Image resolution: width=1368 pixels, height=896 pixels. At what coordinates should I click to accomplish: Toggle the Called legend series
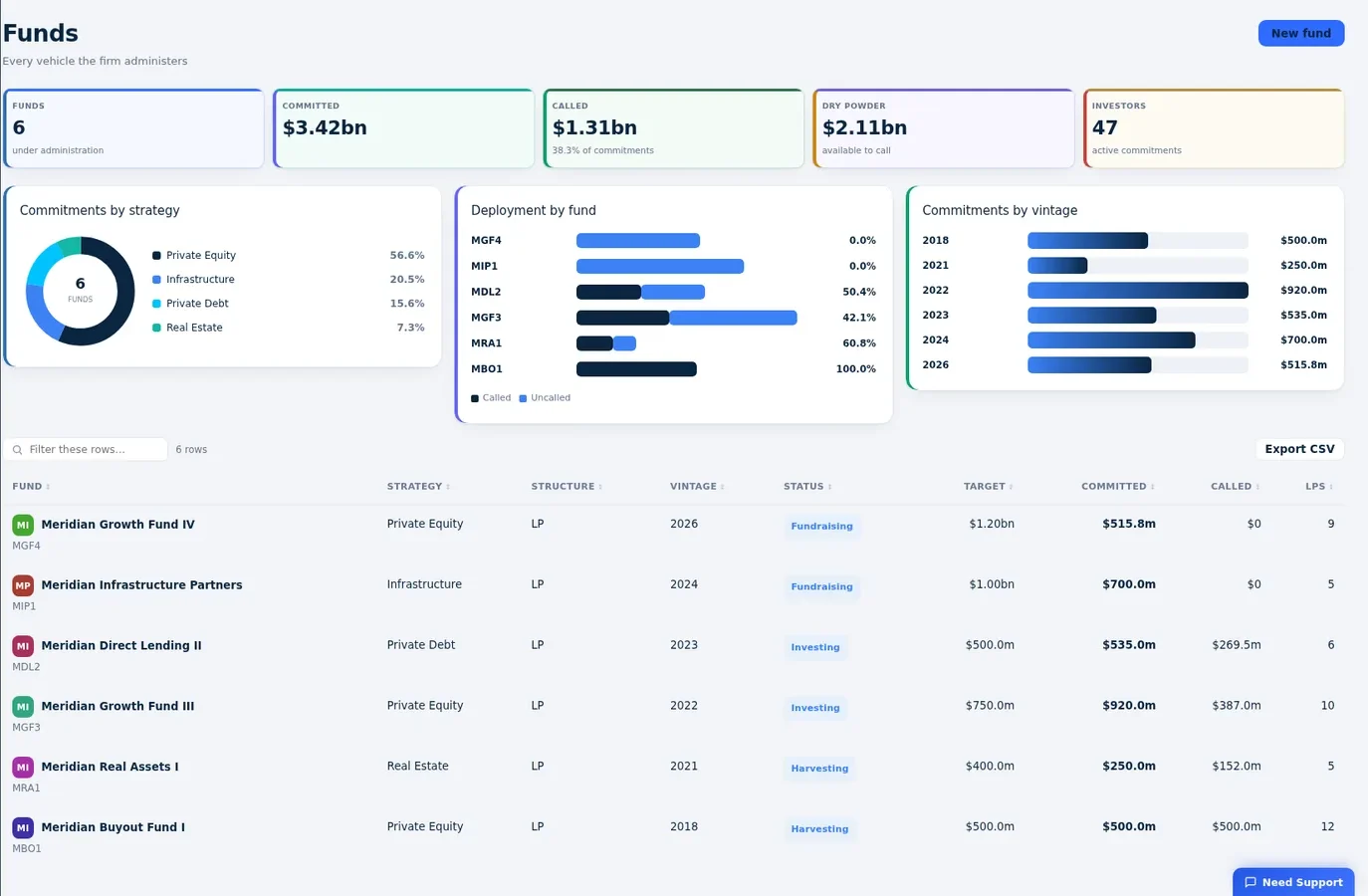coord(491,398)
